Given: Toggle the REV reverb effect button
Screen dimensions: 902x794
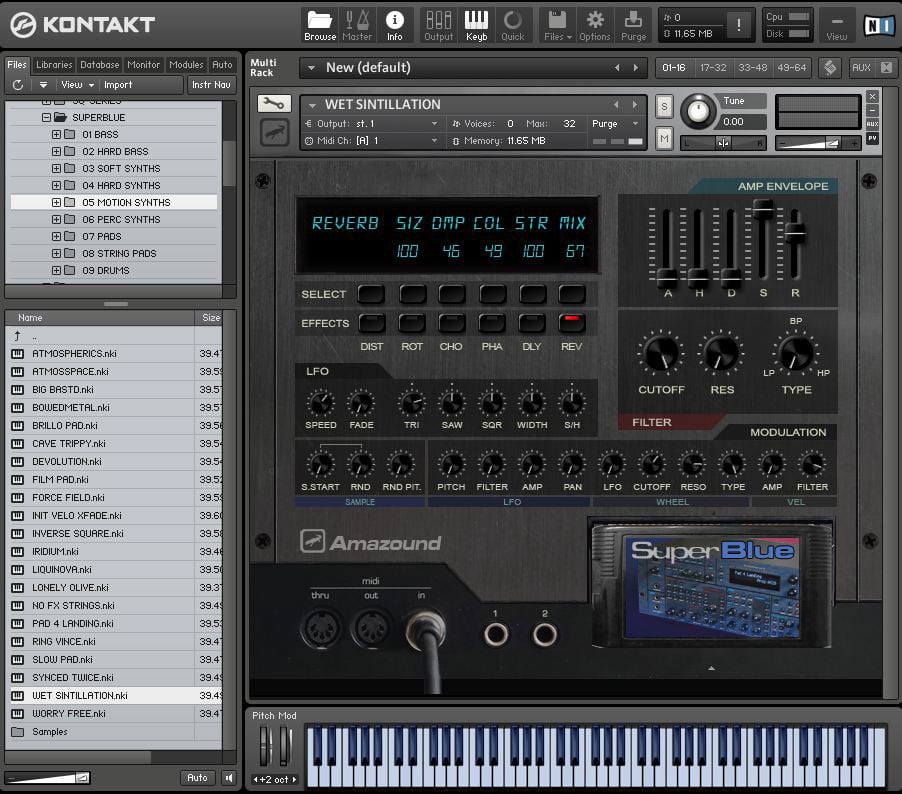Looking at the screenshot, I should tap(571, 323).
